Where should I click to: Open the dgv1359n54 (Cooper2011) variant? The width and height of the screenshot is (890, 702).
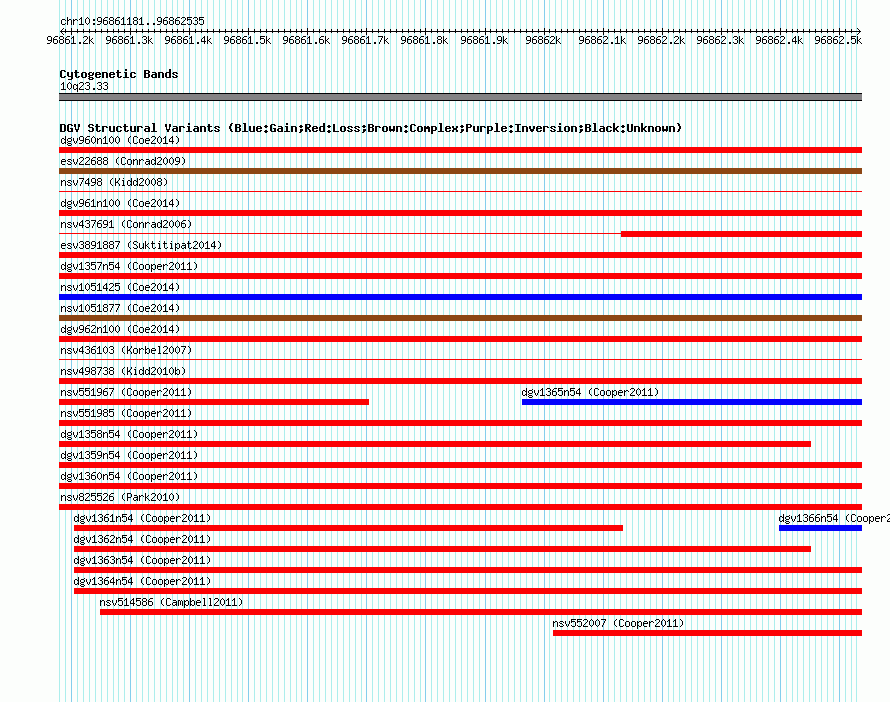pyautogui.click(x=129, y=455)
